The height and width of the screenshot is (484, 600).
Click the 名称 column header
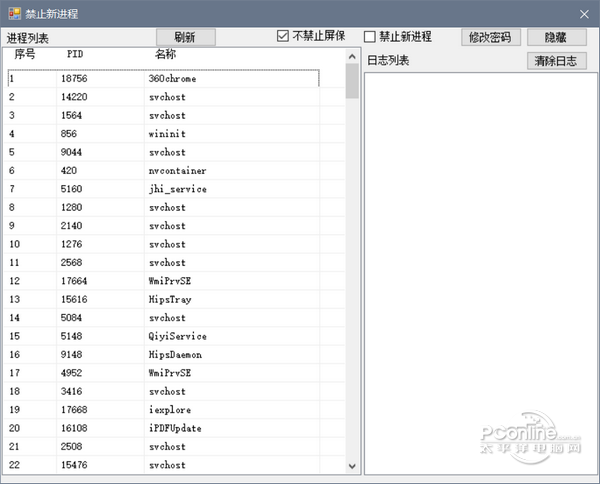[165, 54]
